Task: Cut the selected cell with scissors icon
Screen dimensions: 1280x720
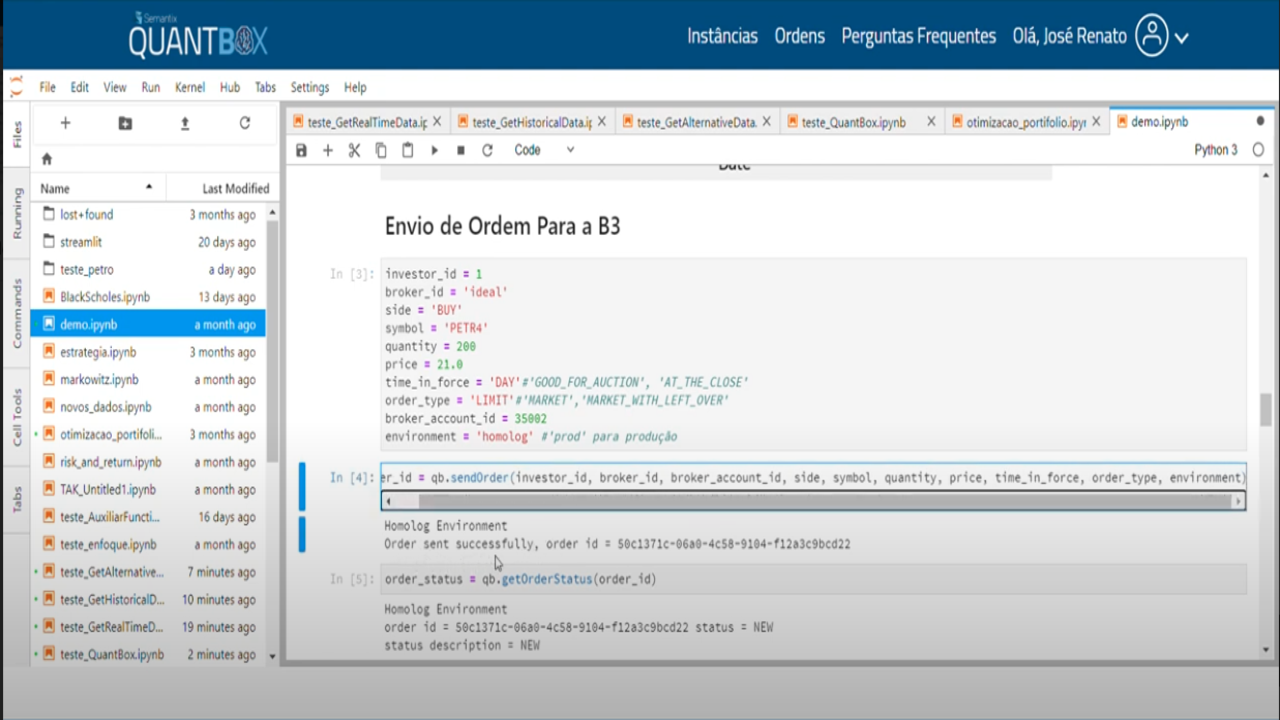Action: pos(354,150)
